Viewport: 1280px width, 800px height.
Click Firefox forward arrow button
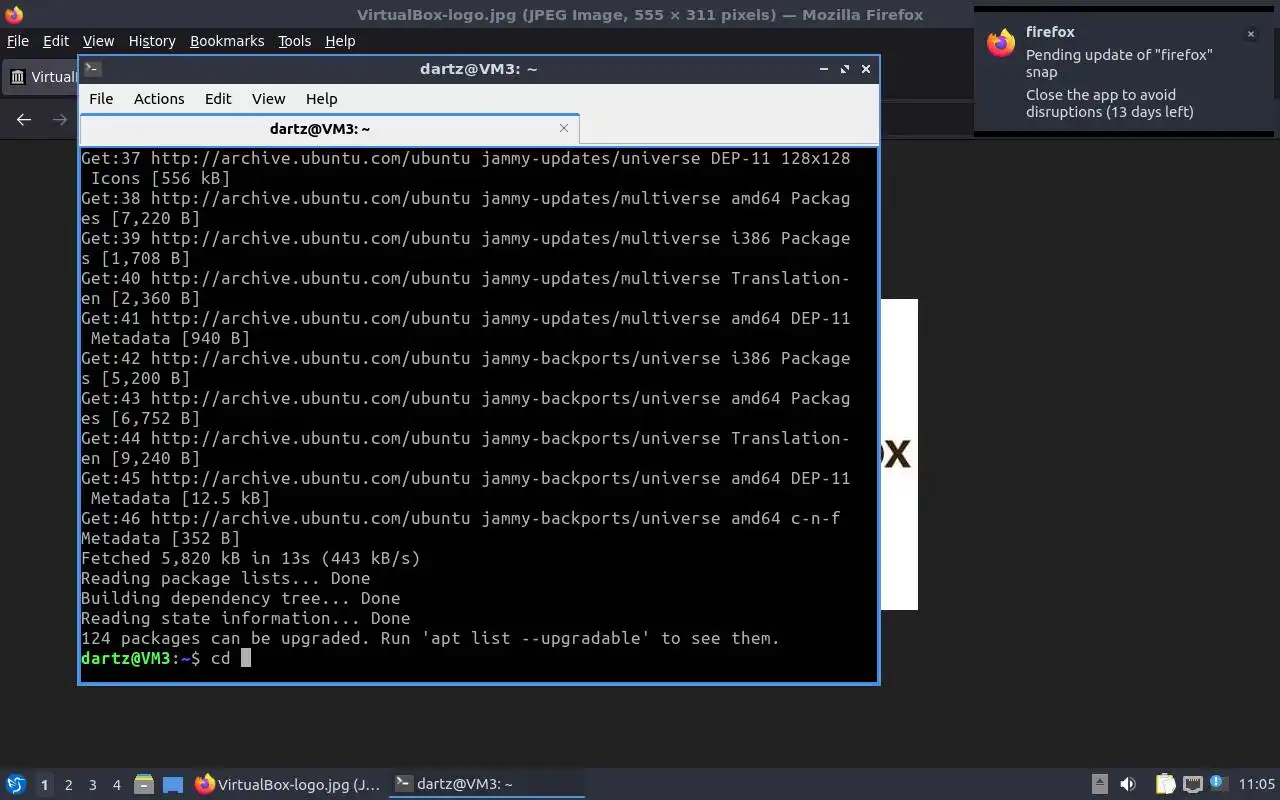click(60, 120)
